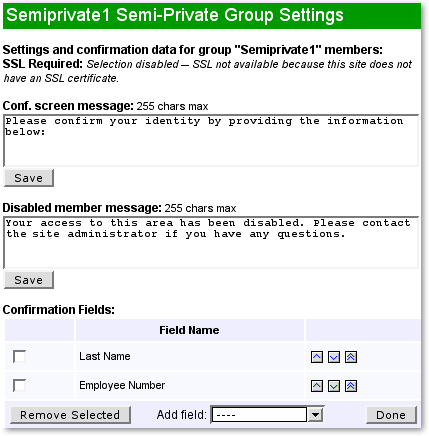Click the Employee Number field label
The height and width of the screenshot is (436, 429).
point(122,385)
